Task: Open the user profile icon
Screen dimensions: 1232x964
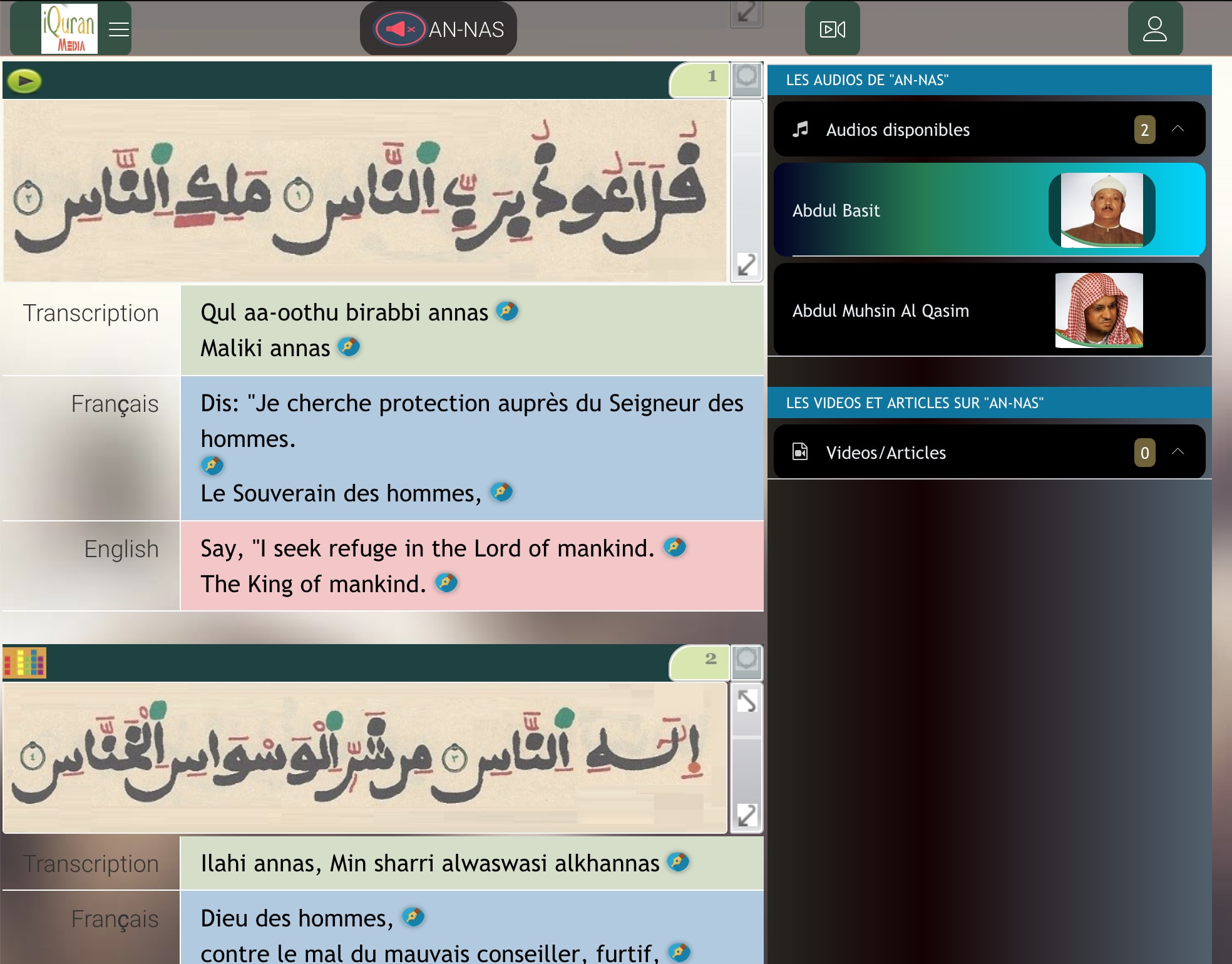Action: click(x=1154, y=29)
